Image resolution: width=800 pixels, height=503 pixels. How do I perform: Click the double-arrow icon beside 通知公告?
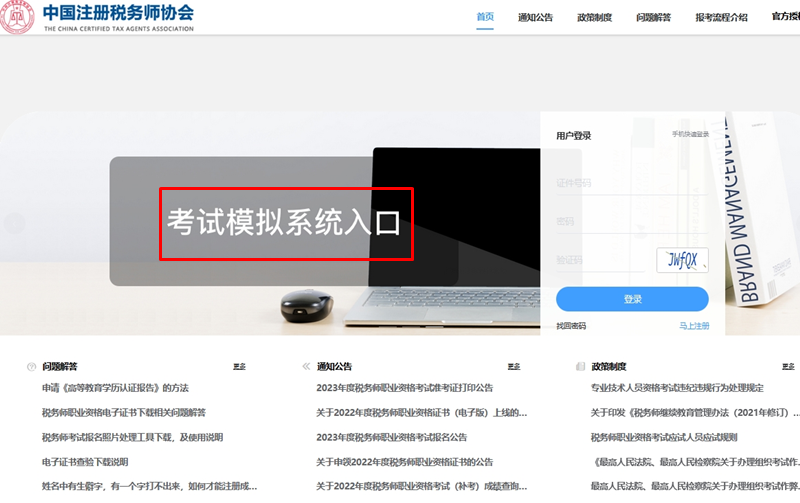point(306,366)
